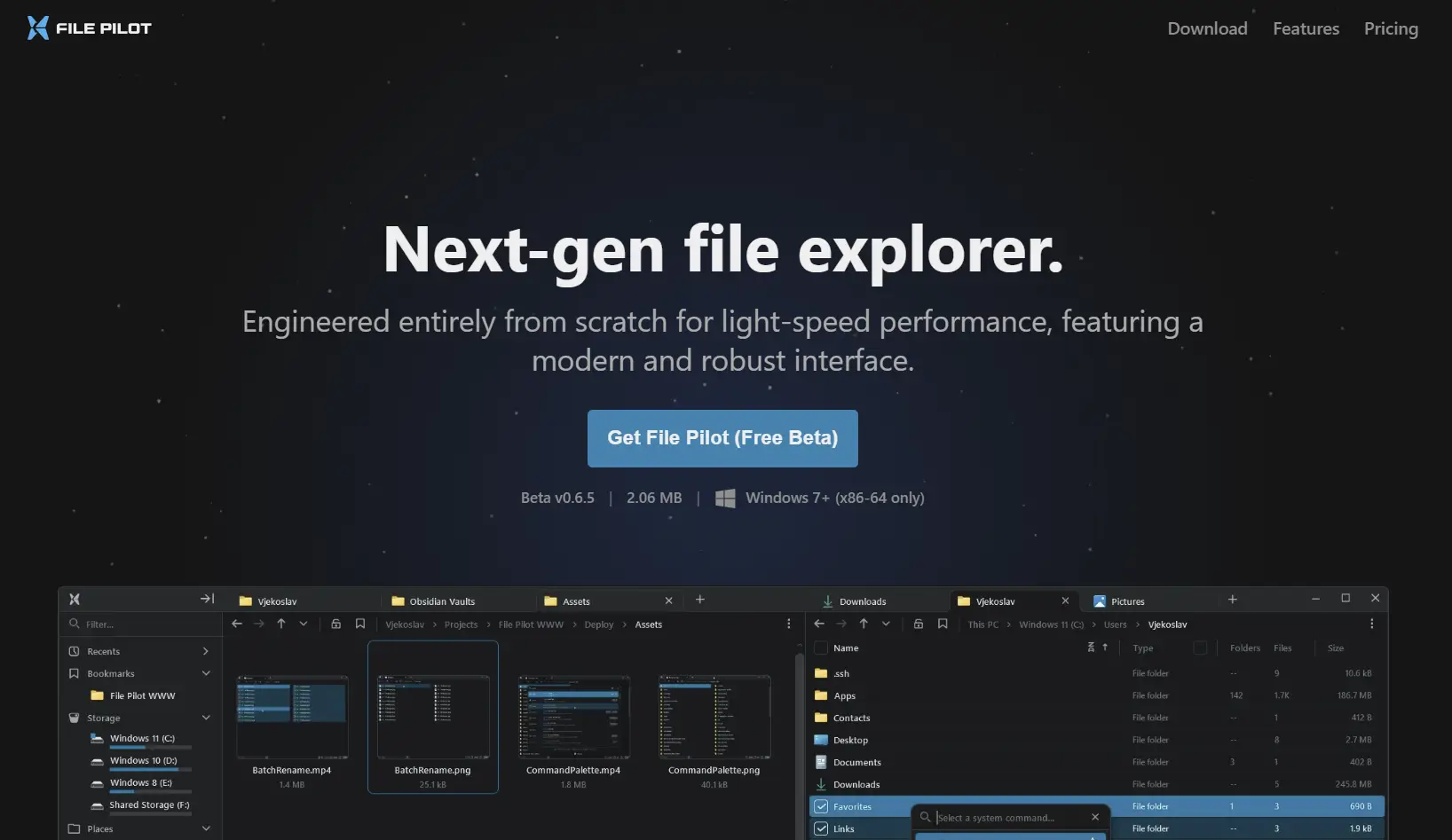The height and width of the screenshot is (840, 1452).
Task: Toggle the lock icon in Assets pane toolbar
Action: click(336, 624)
